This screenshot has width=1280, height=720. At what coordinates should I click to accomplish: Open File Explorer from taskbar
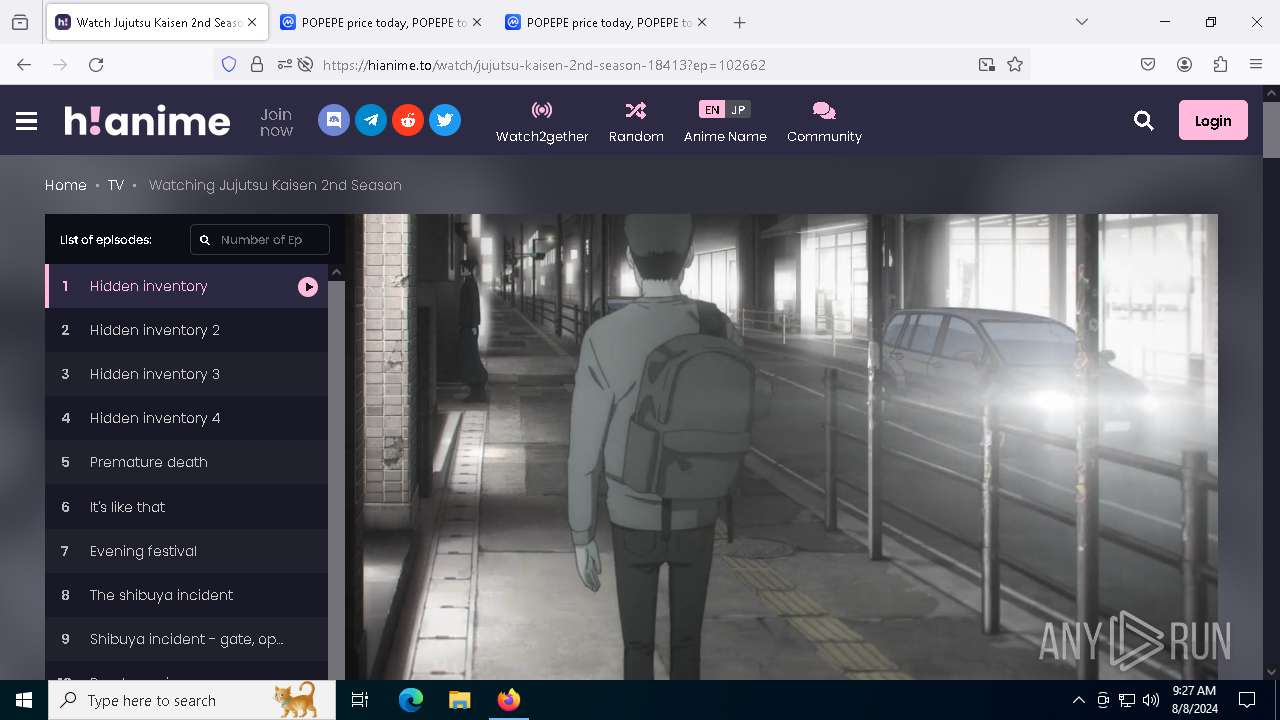(x=459, y=700)
